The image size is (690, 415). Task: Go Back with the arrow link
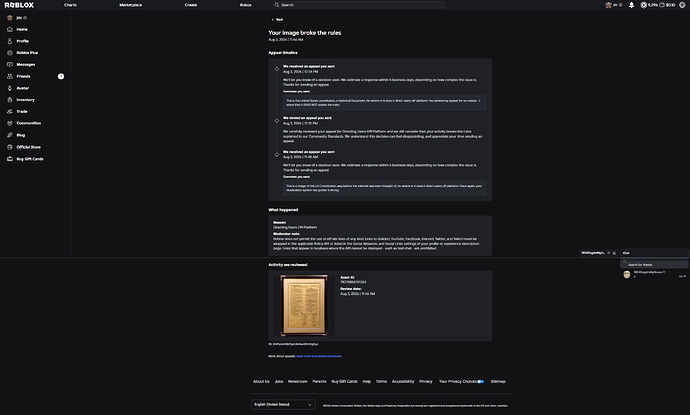pos(277,19)
